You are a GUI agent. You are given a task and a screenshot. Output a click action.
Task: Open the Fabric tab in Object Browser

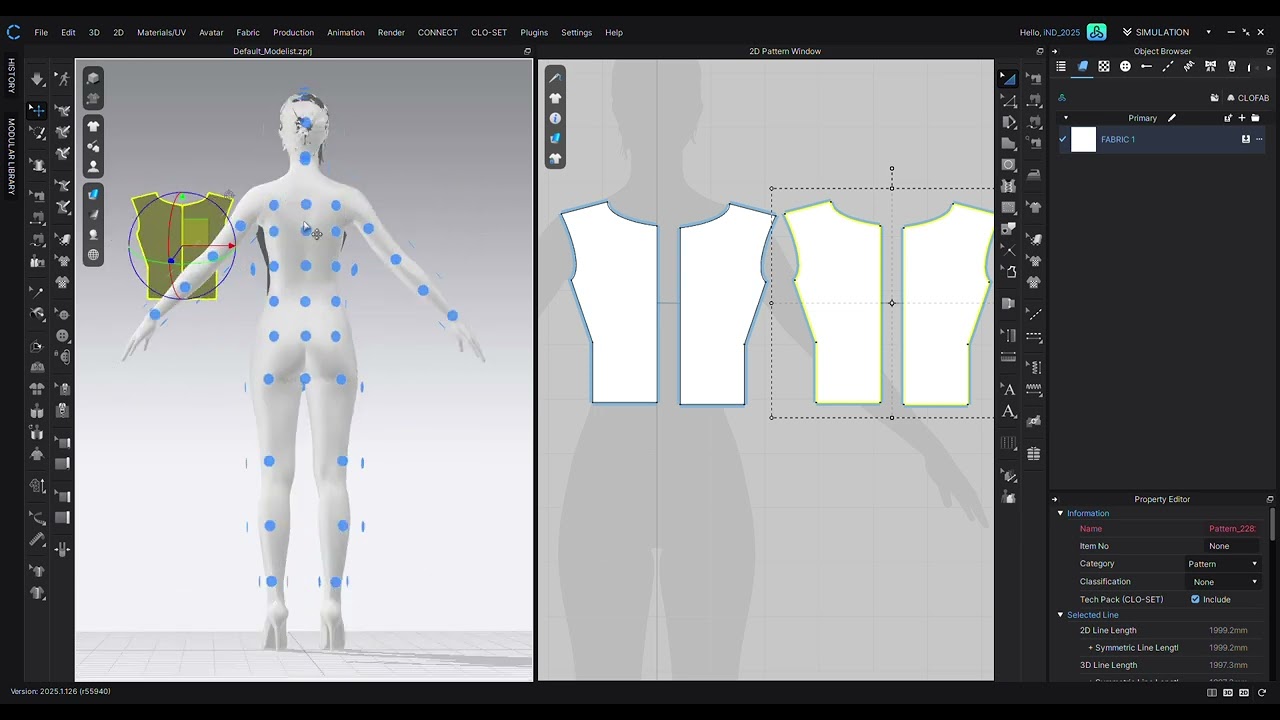[x=1082, y=67]
